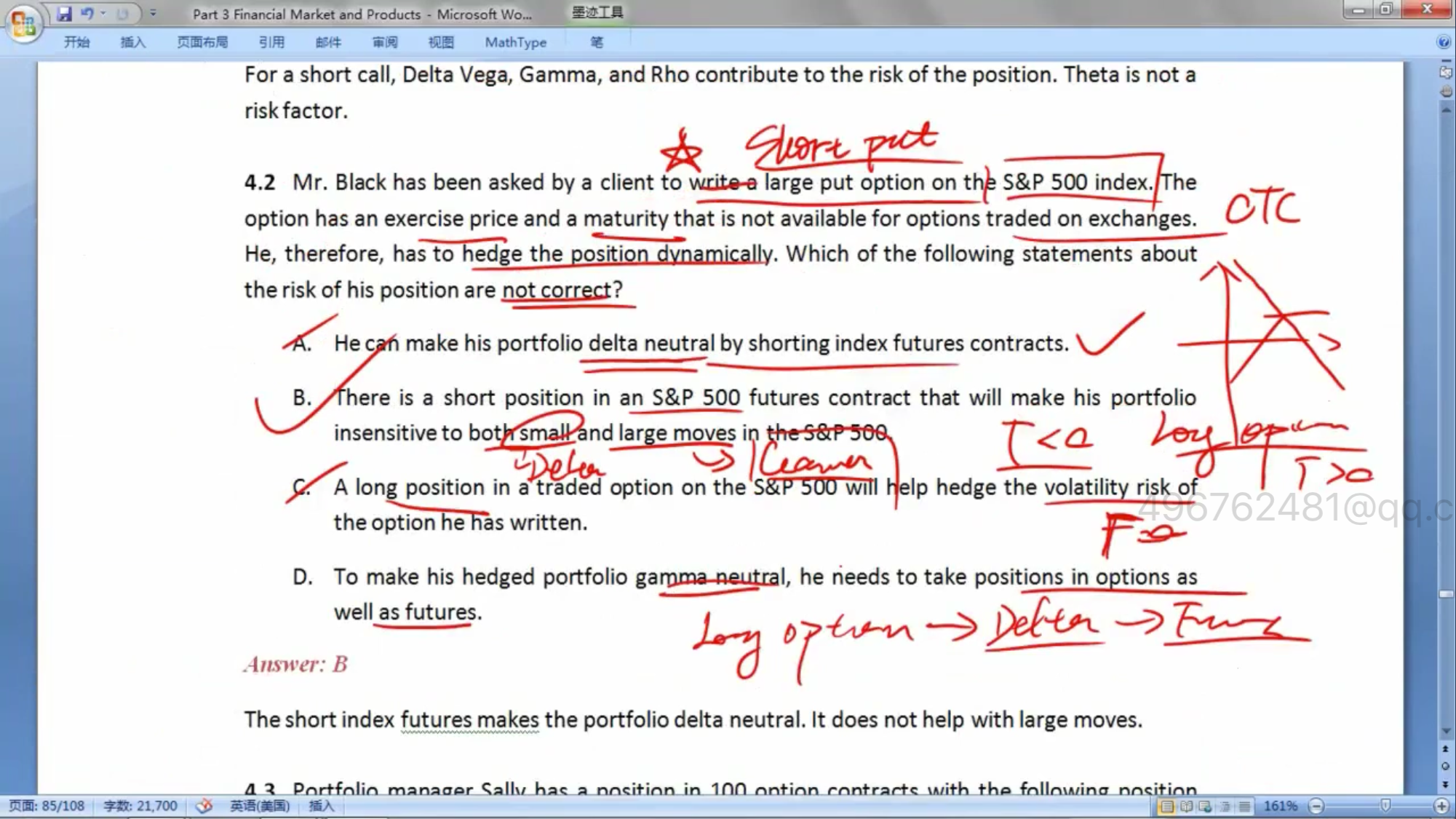The width and height of the screenshot is (1456, 819).
Task: Switch to Outline view
Action: tap(1225, 806)
